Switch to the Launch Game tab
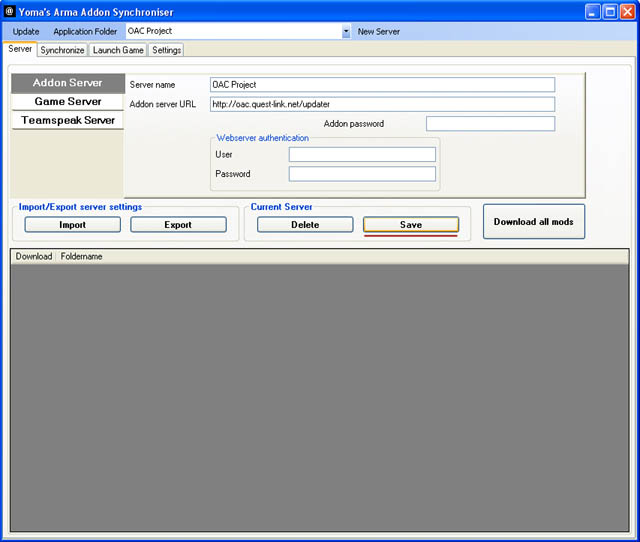This screenshot has height=542, width=640. tap(118, 50)
